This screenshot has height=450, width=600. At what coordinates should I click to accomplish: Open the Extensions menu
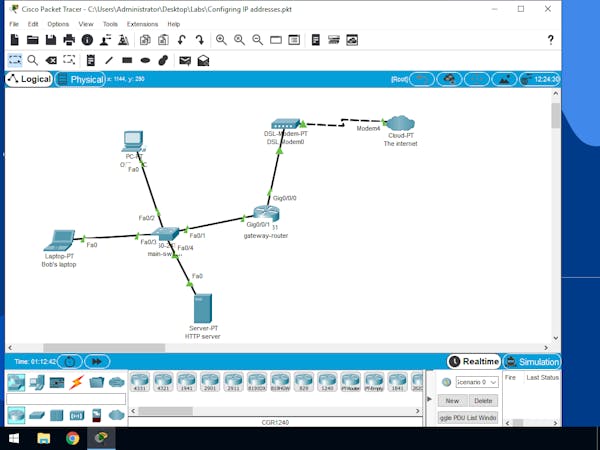point(142,24)
